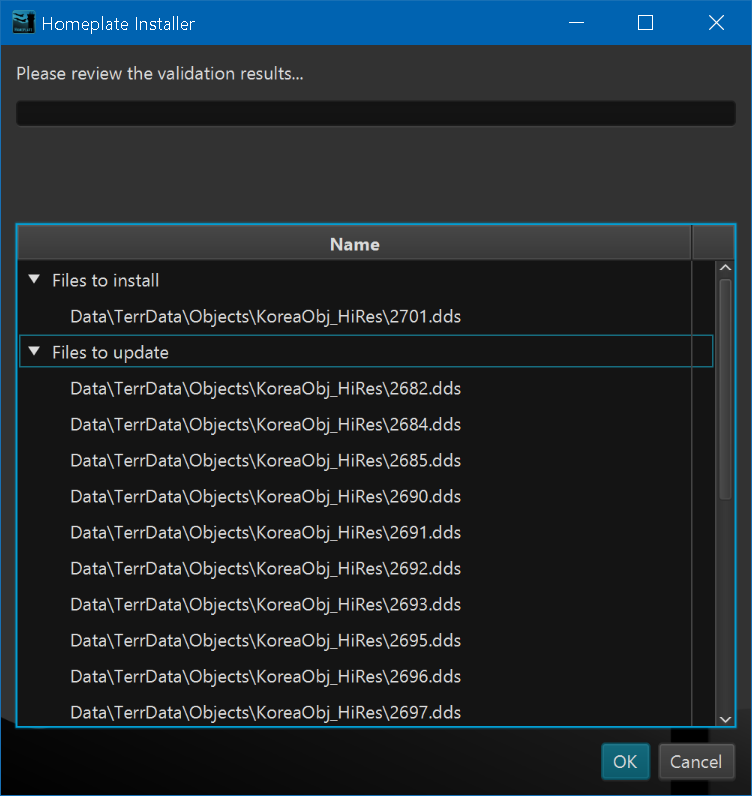Select the 2697.dds file entry
752x796 pixels.
coord(265,712)
